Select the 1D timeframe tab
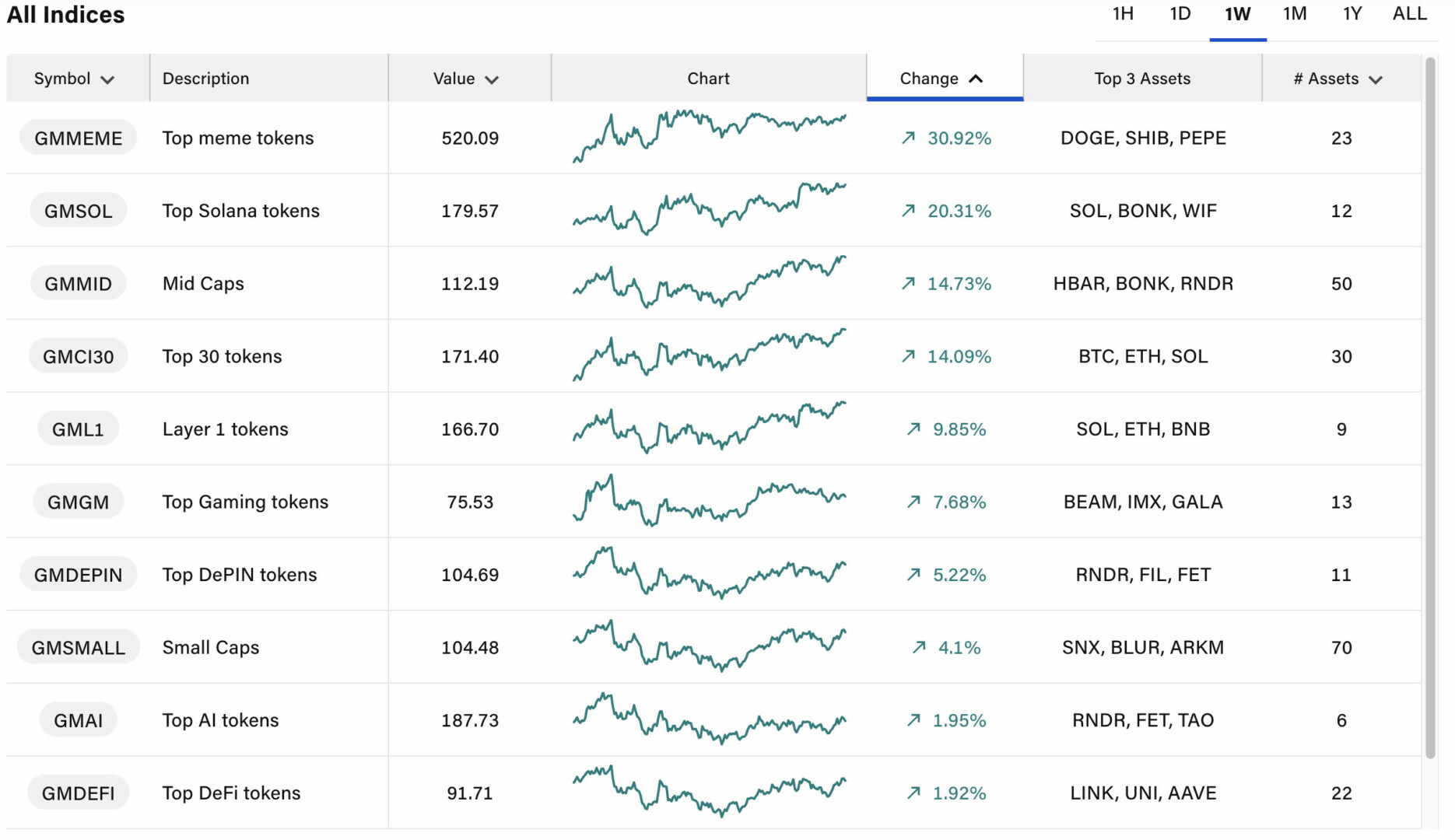The width and height of the screenshot is (1455, 840). 1180,14
